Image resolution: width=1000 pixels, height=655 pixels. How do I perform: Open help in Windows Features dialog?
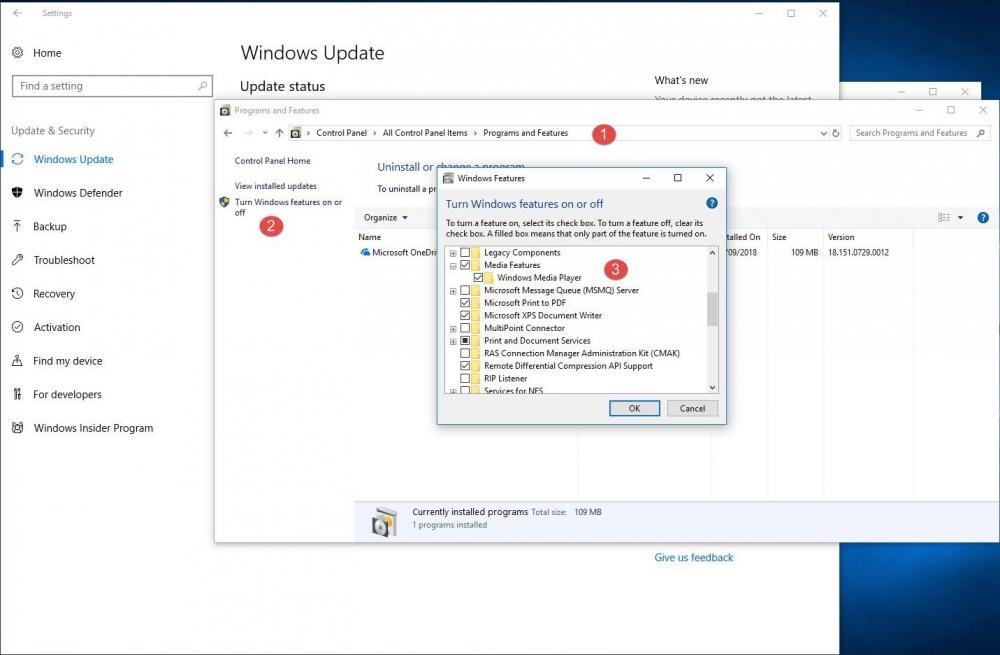(712, 203)
